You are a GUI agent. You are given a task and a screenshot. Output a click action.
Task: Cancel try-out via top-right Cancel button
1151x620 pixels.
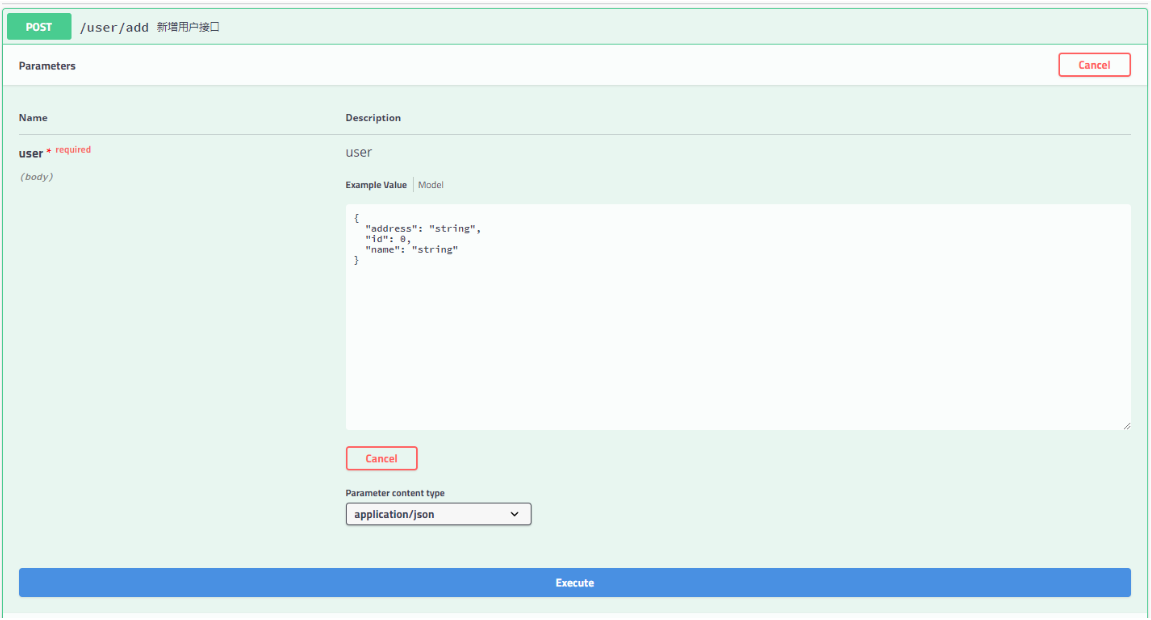point(1094,65)
